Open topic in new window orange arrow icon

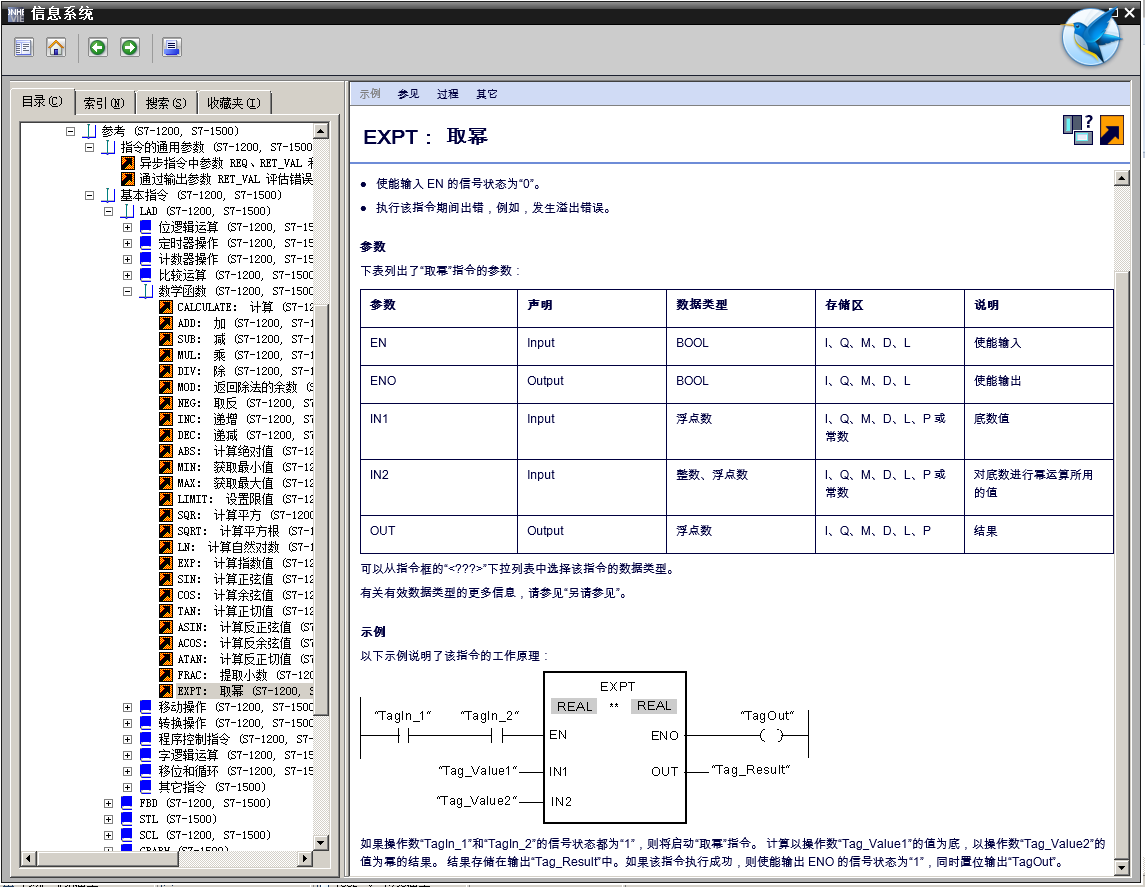pyautogui.click(x=1111, y=130)
